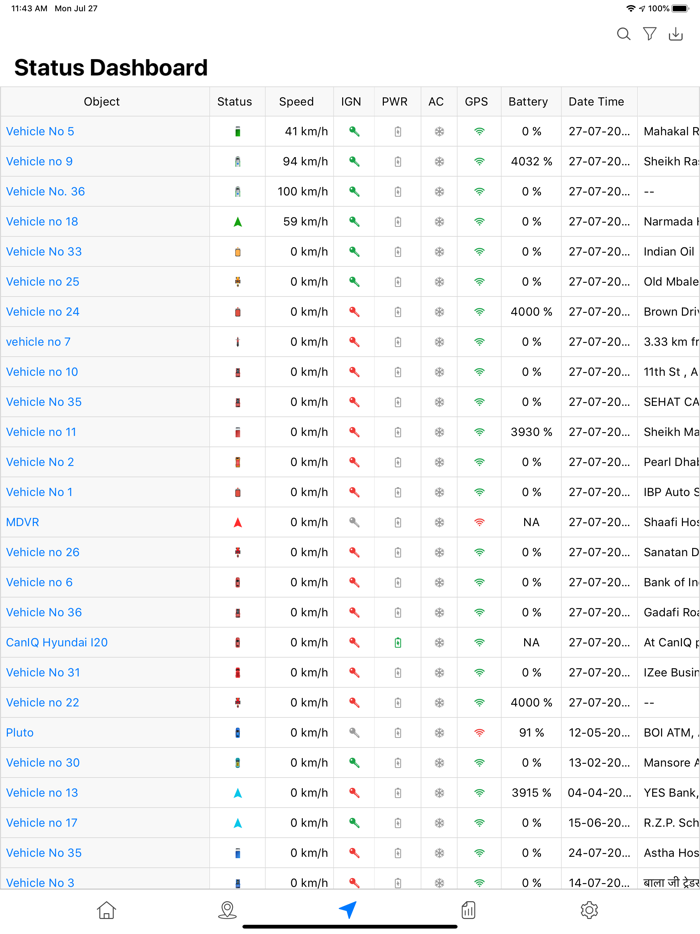The image size is (700, 934).
Task: Tap cyan arrow status icon for Vehicle no 17
Action: 238,823
